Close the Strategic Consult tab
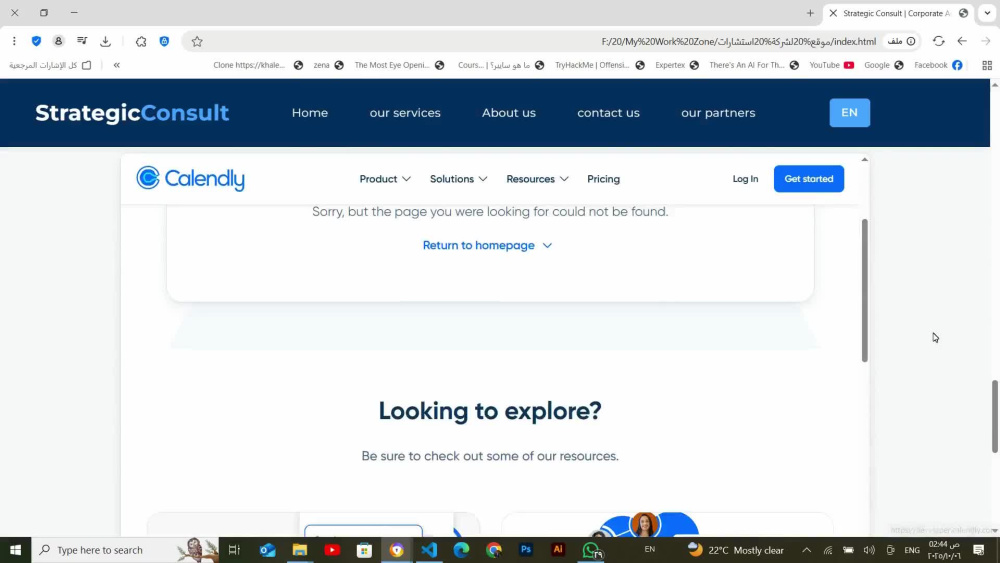This screenshot has width=1000, height=563. click(833, 13)
